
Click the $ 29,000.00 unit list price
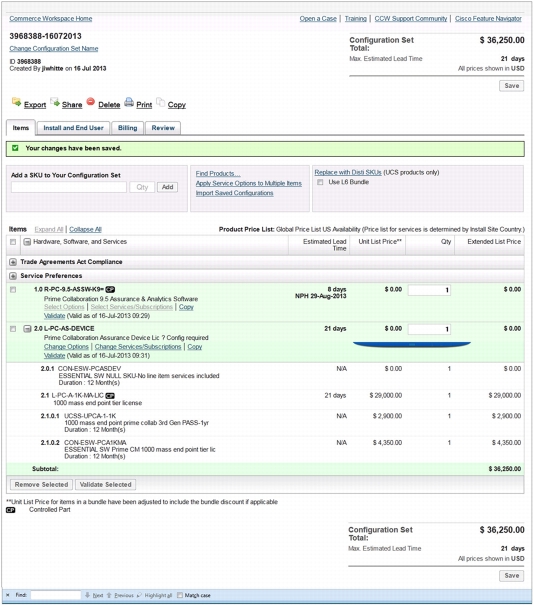(386, 396)
